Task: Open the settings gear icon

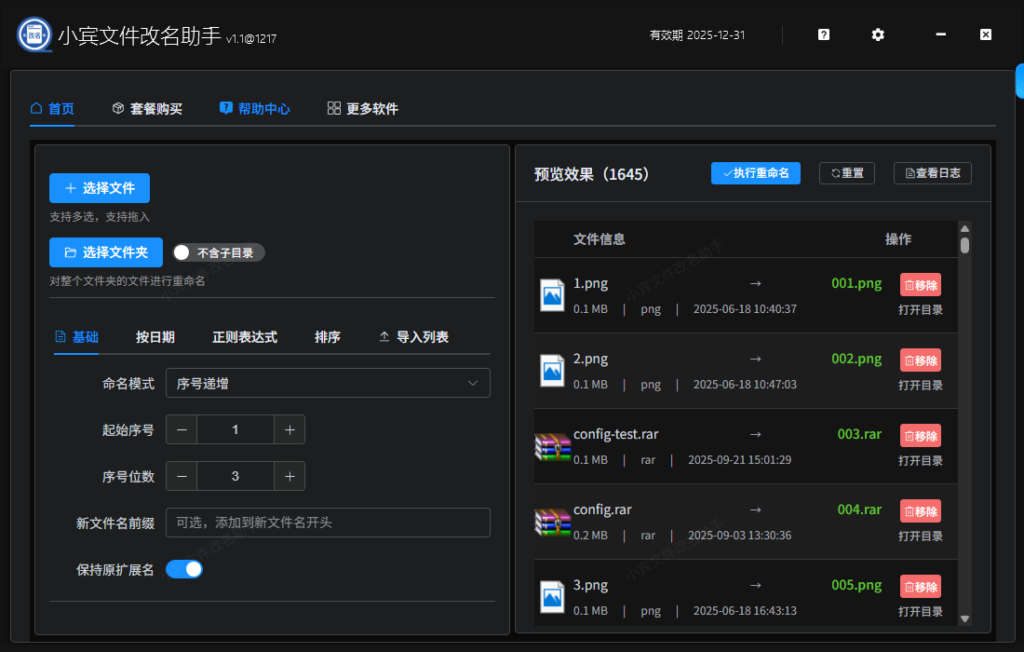Action: [x=877, y=34]
